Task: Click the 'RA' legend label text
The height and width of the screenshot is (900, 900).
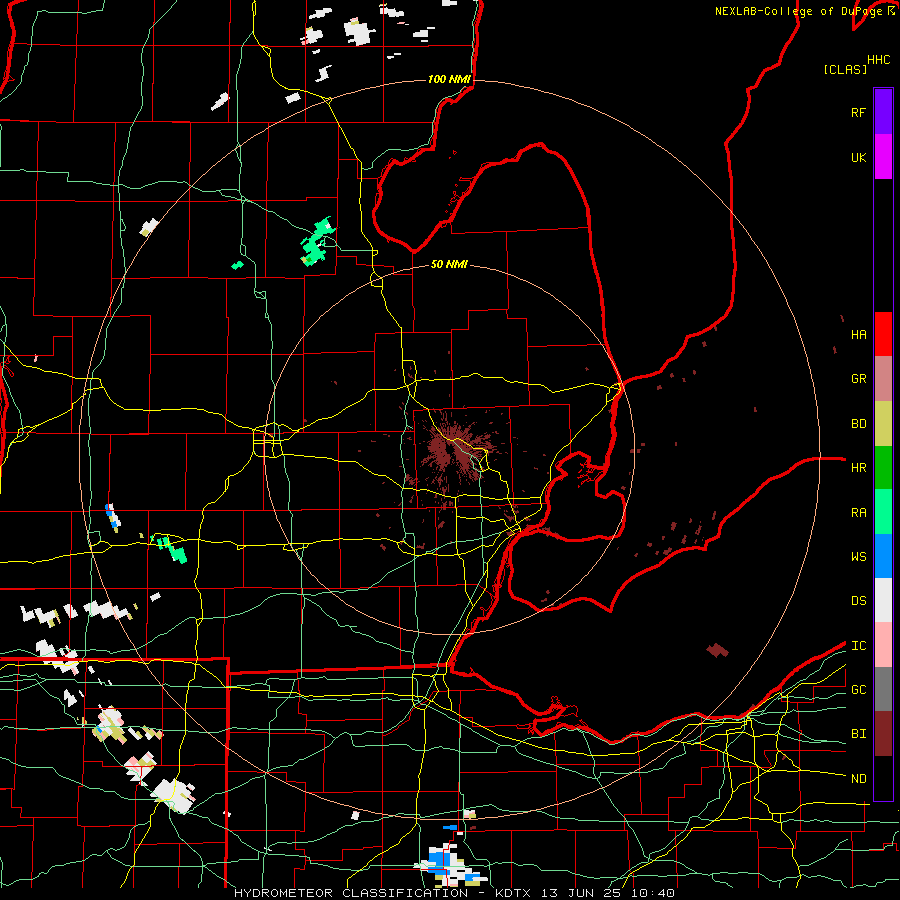Action: pyautogui.click(x=858, y=513)
